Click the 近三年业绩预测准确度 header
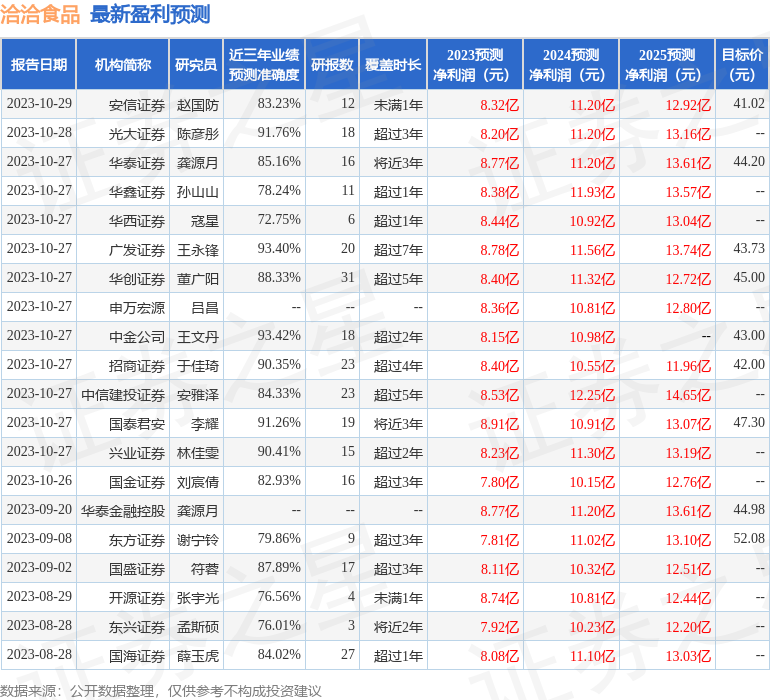This screenshot has height=700, width=770. pos(264,64)
